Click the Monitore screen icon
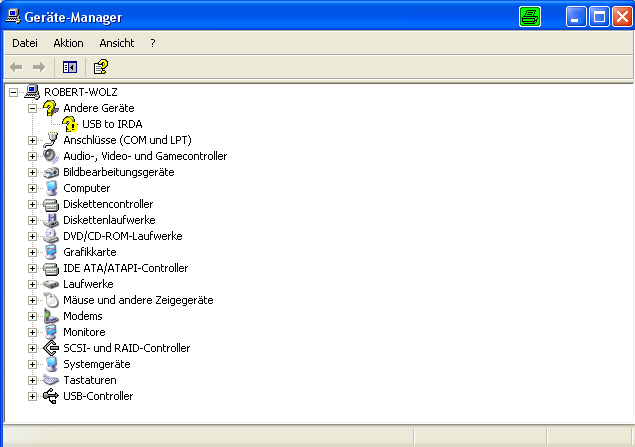 51,332
